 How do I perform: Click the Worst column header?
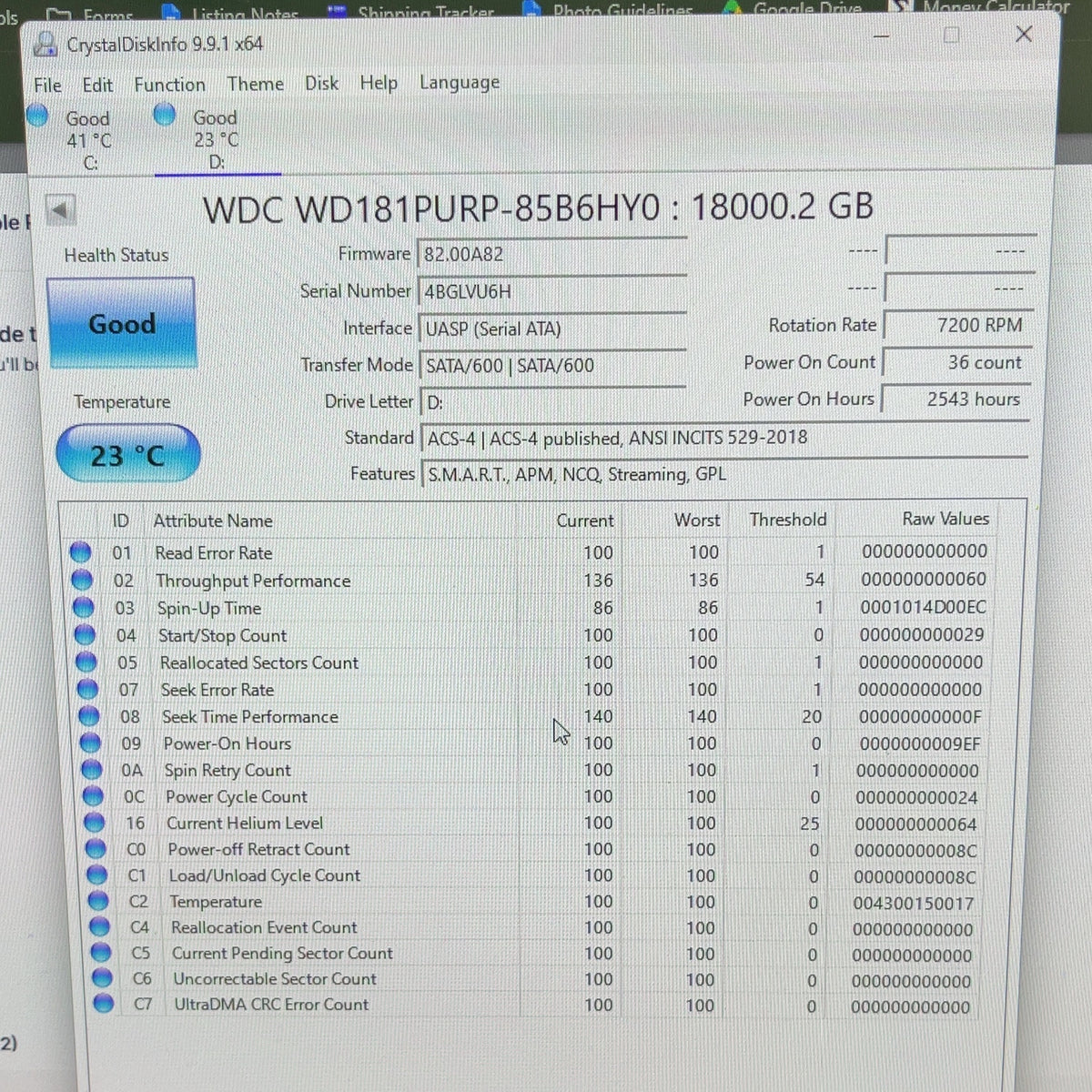[697, 520]
